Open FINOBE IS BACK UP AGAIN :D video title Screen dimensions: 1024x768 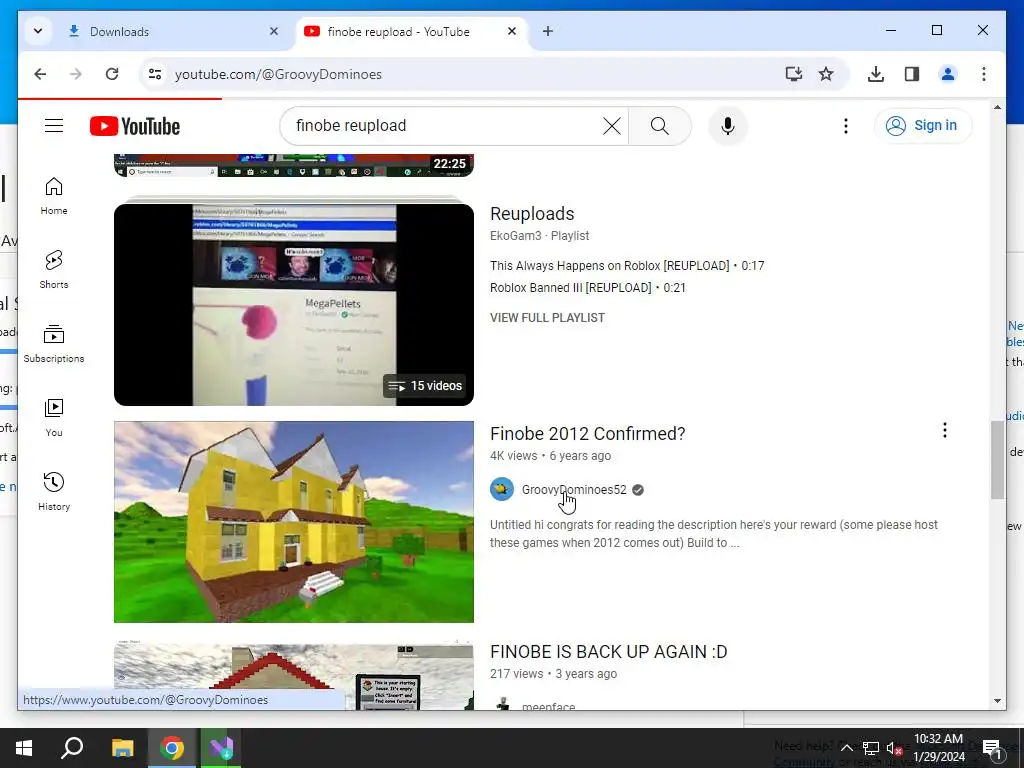coord(609,652)
